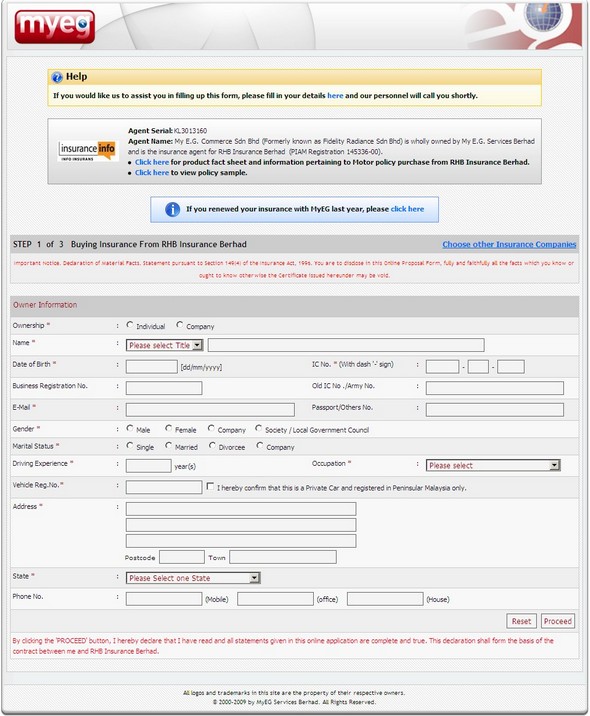Viewport: 590px width, 716px height.
Task: Click the office phone number field
Action: tap(275, 599)
